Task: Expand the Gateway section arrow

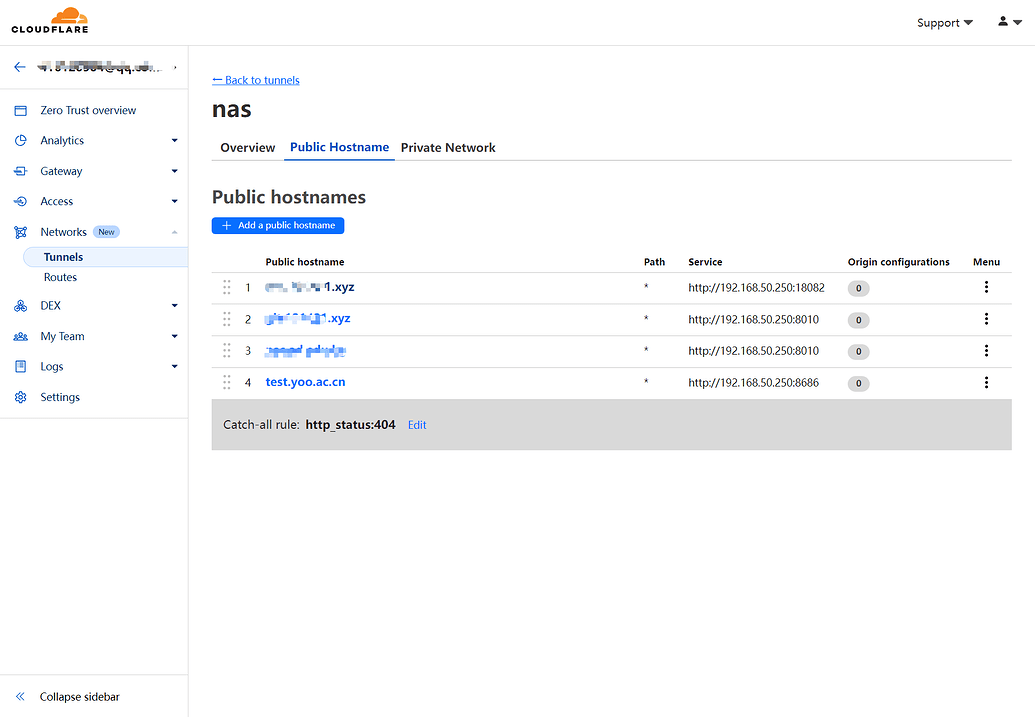Action: 174,171
